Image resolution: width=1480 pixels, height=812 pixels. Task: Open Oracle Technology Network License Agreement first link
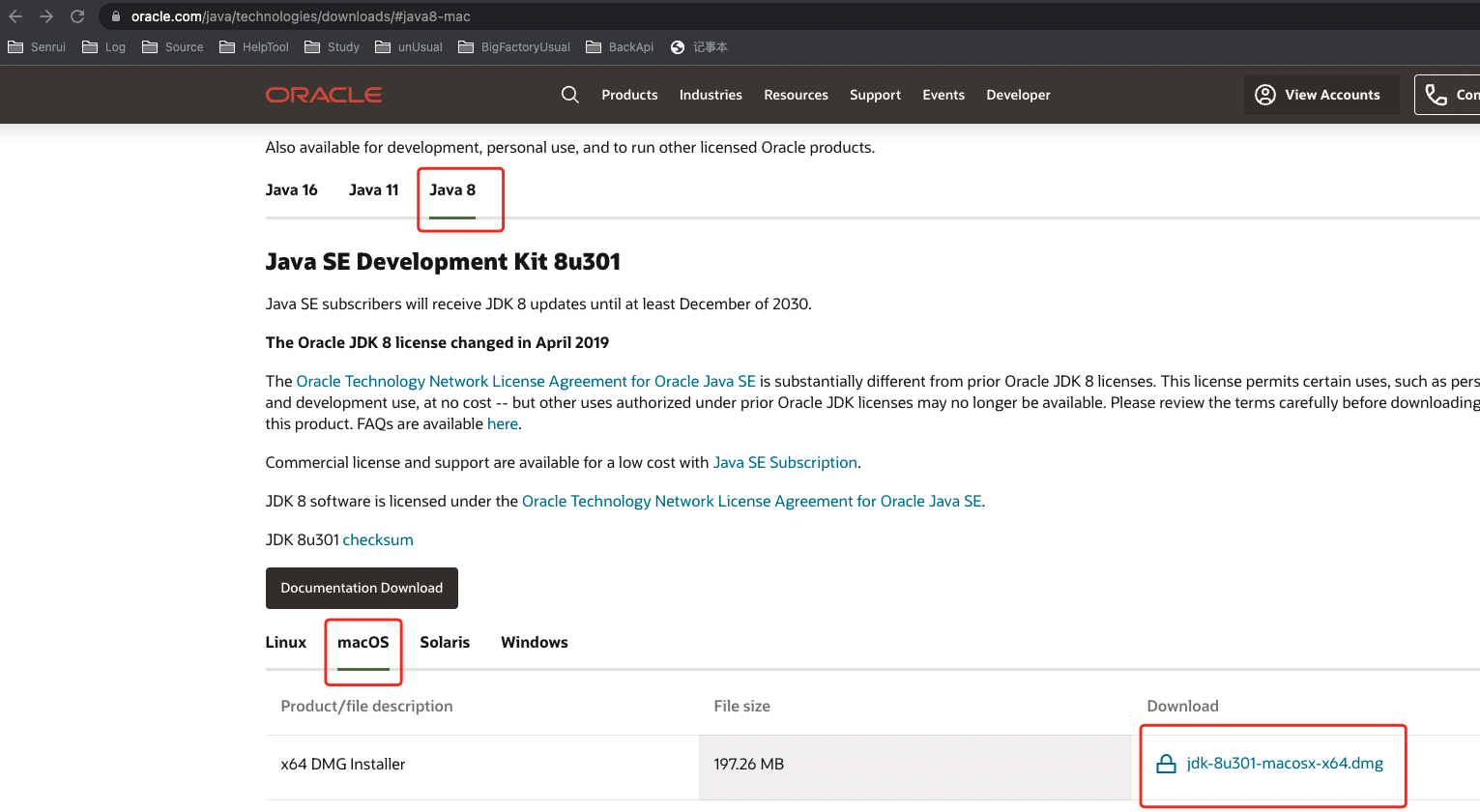pos(526,381)
